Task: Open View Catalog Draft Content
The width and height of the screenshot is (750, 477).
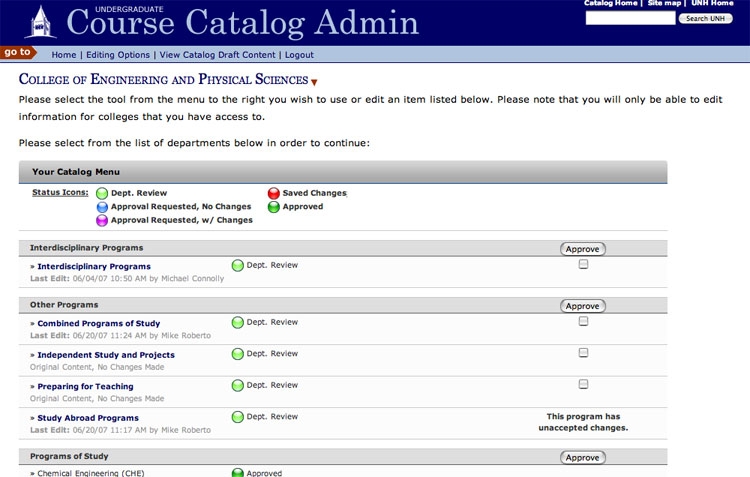Action: pos(218,55)
